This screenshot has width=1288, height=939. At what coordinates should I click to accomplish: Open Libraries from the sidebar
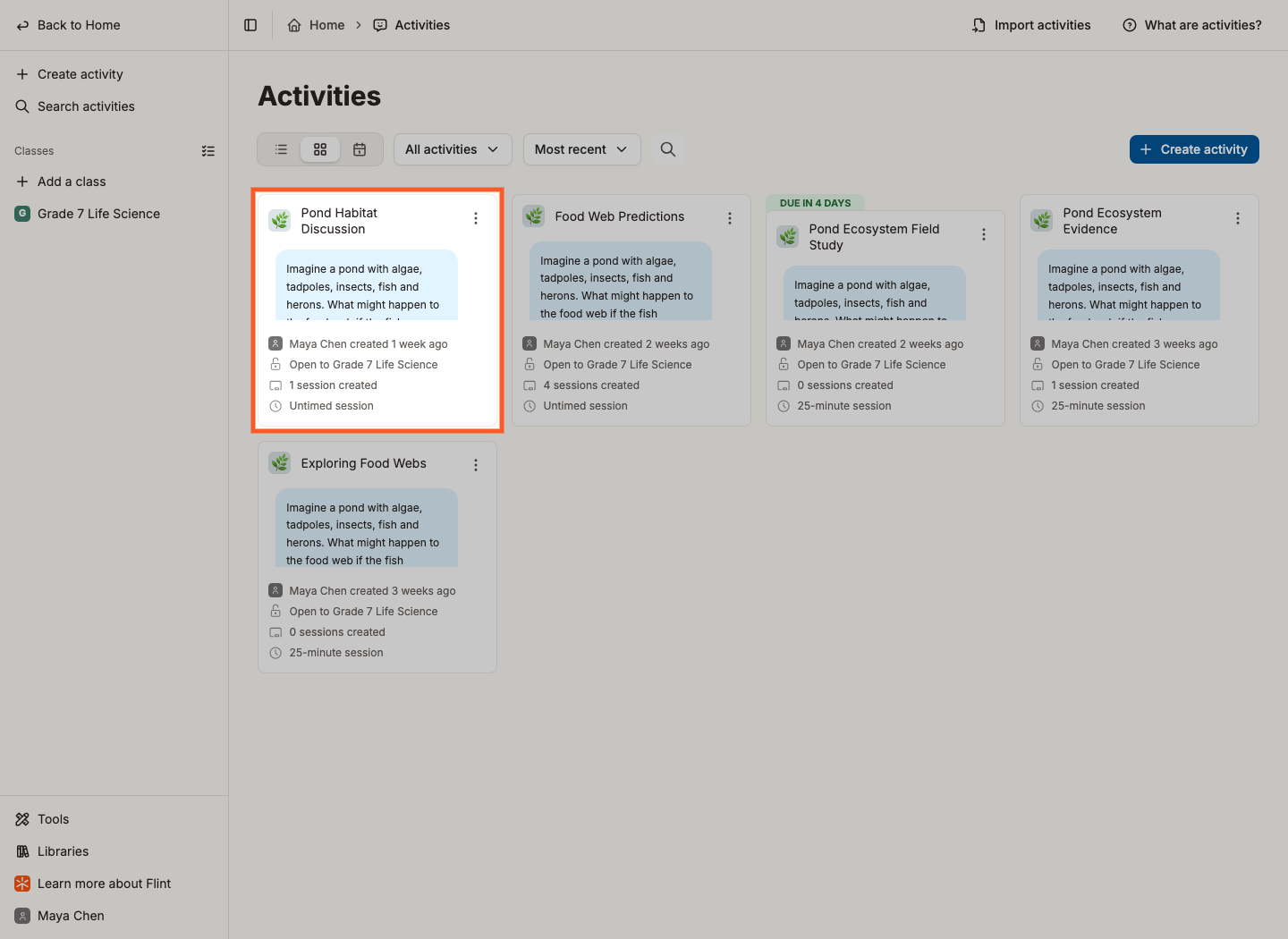click(x=114, y=851)
